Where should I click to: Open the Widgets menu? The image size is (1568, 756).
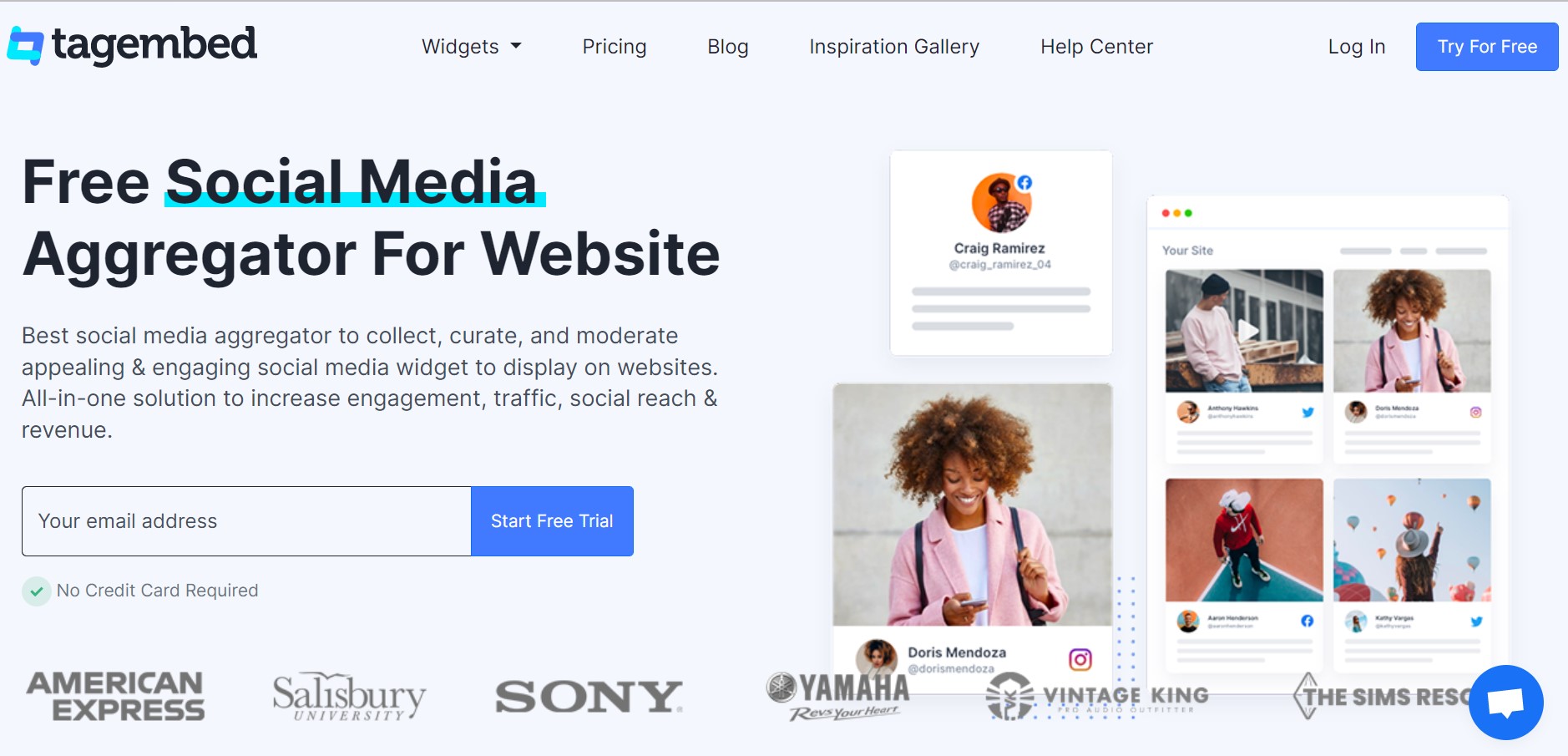[472, 47]
